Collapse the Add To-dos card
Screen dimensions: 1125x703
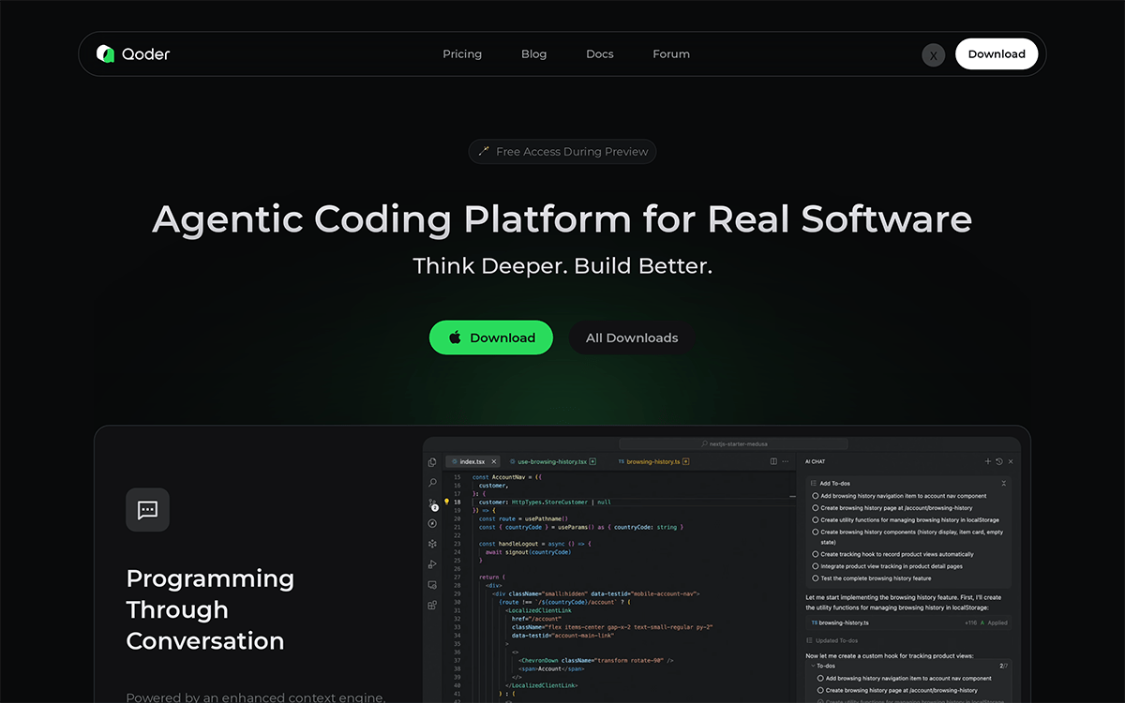pos(1004,483)
